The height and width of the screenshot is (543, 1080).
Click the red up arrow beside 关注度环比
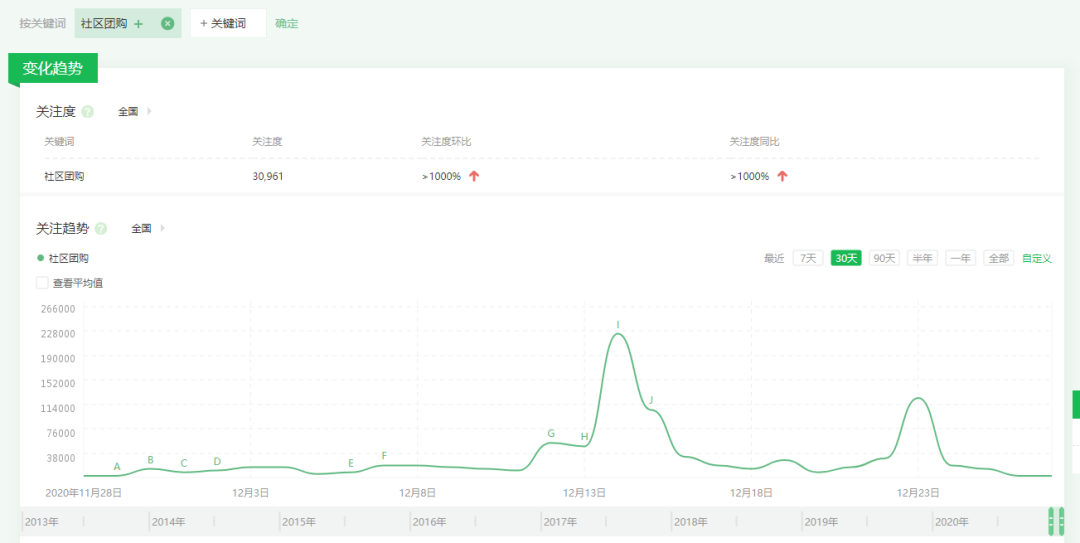click(x=474, y=176)
